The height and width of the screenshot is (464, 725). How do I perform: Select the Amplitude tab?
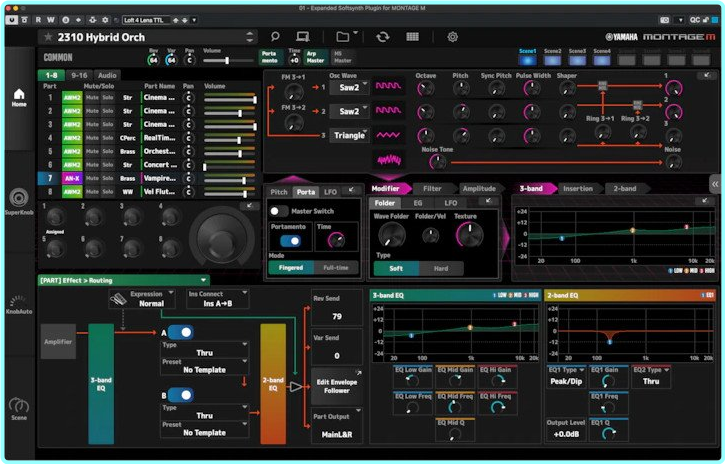[479, 189]
